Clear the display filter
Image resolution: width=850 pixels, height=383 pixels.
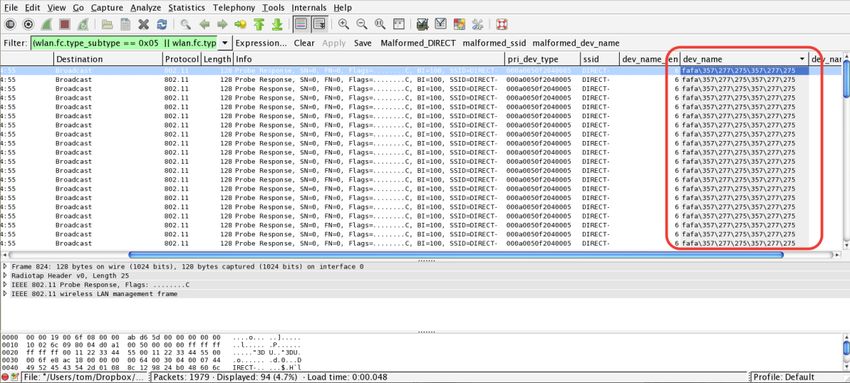click(304, 43)
